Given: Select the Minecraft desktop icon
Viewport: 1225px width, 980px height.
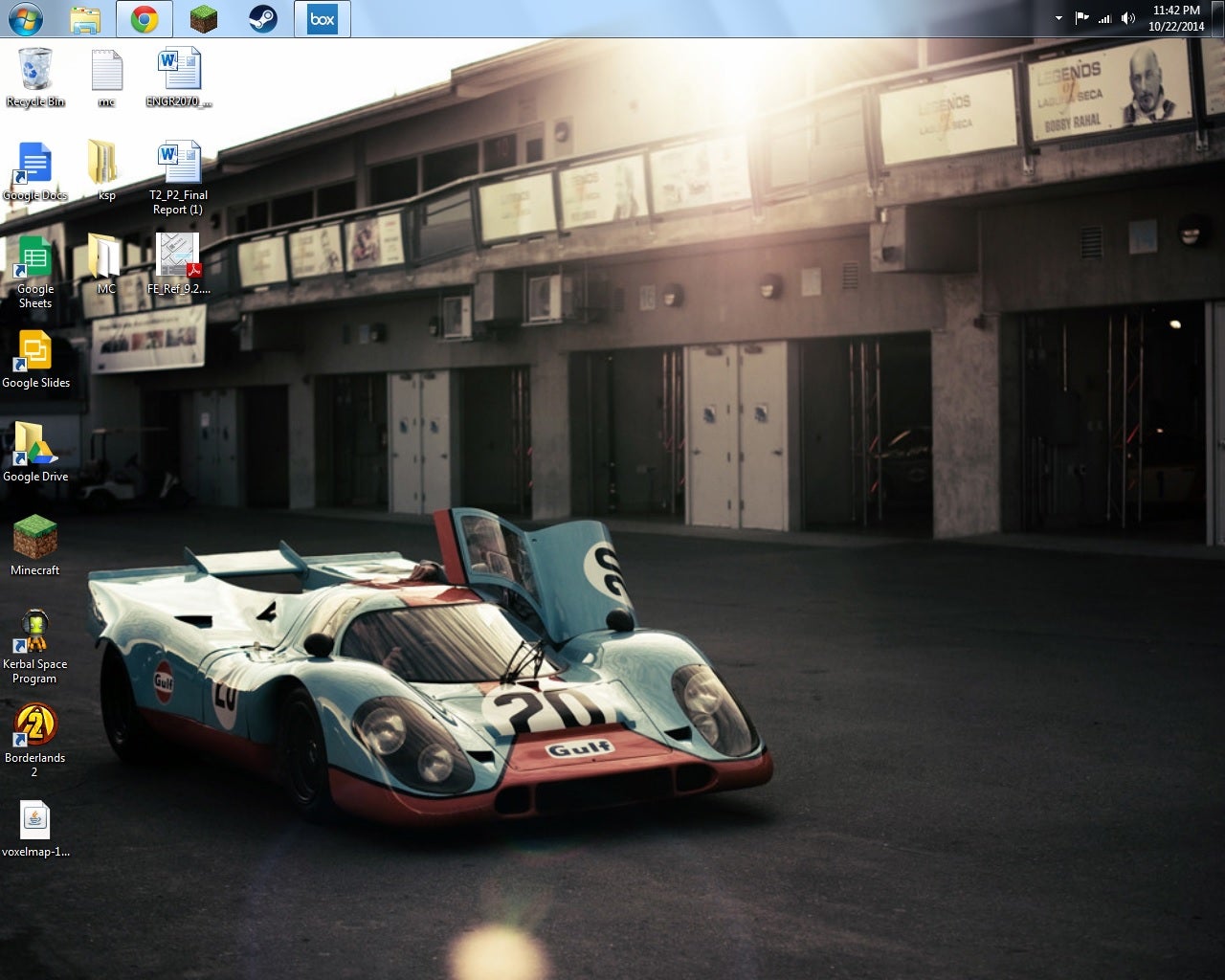Looking at the screenshot, I should pyautogui.click(x=35, y=546).
